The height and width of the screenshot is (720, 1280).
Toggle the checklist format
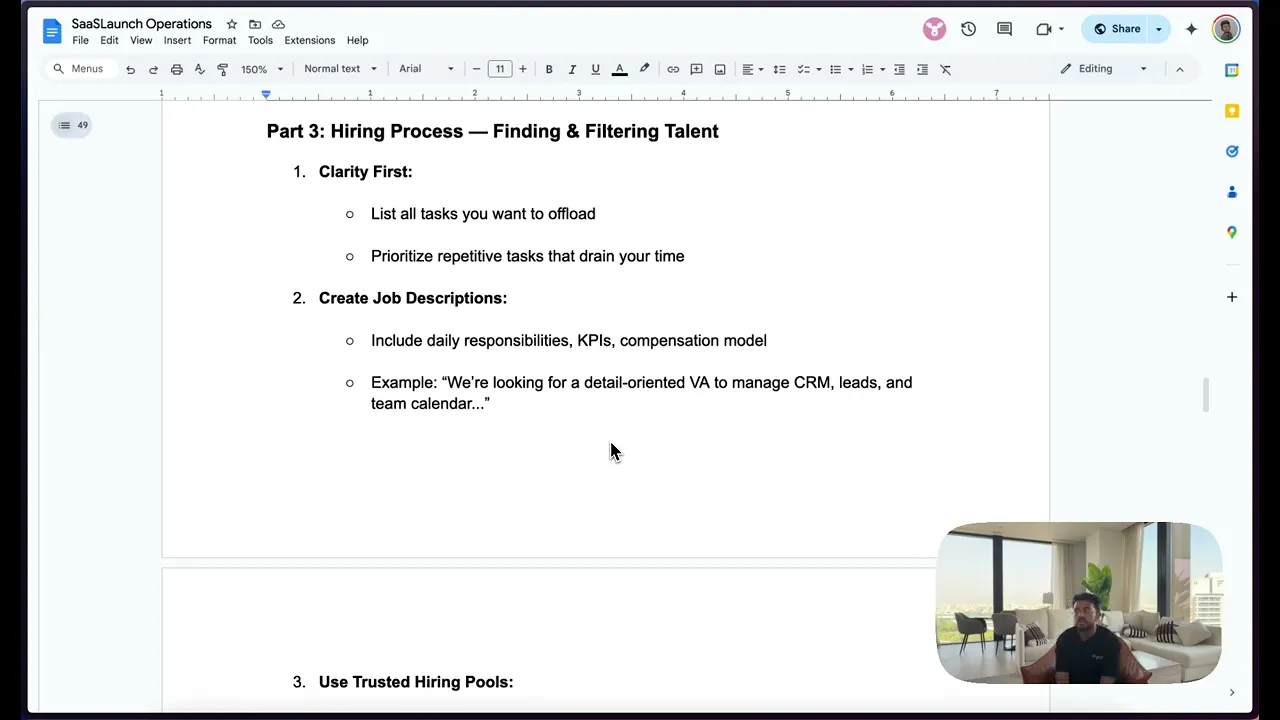click(803, 69)
